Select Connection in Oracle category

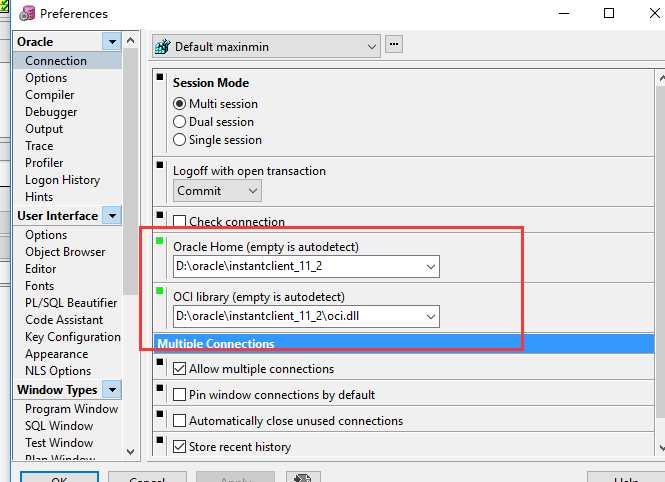click(56, 61)
